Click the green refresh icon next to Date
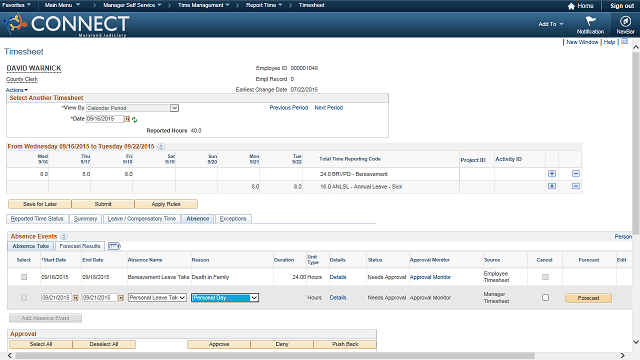The width and height of the screenshot is (640, 360). [x=134, y=120]
